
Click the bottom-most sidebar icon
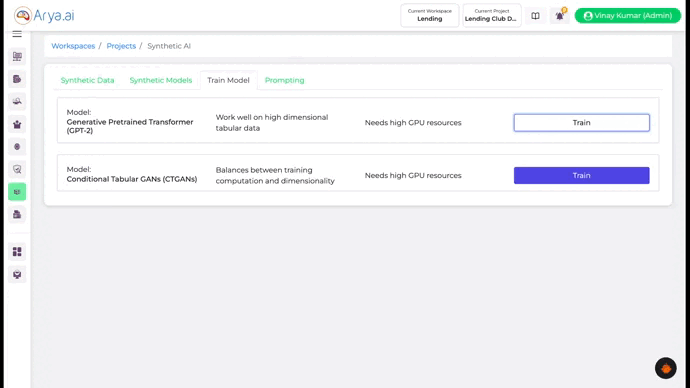click(x=17, y=275)
